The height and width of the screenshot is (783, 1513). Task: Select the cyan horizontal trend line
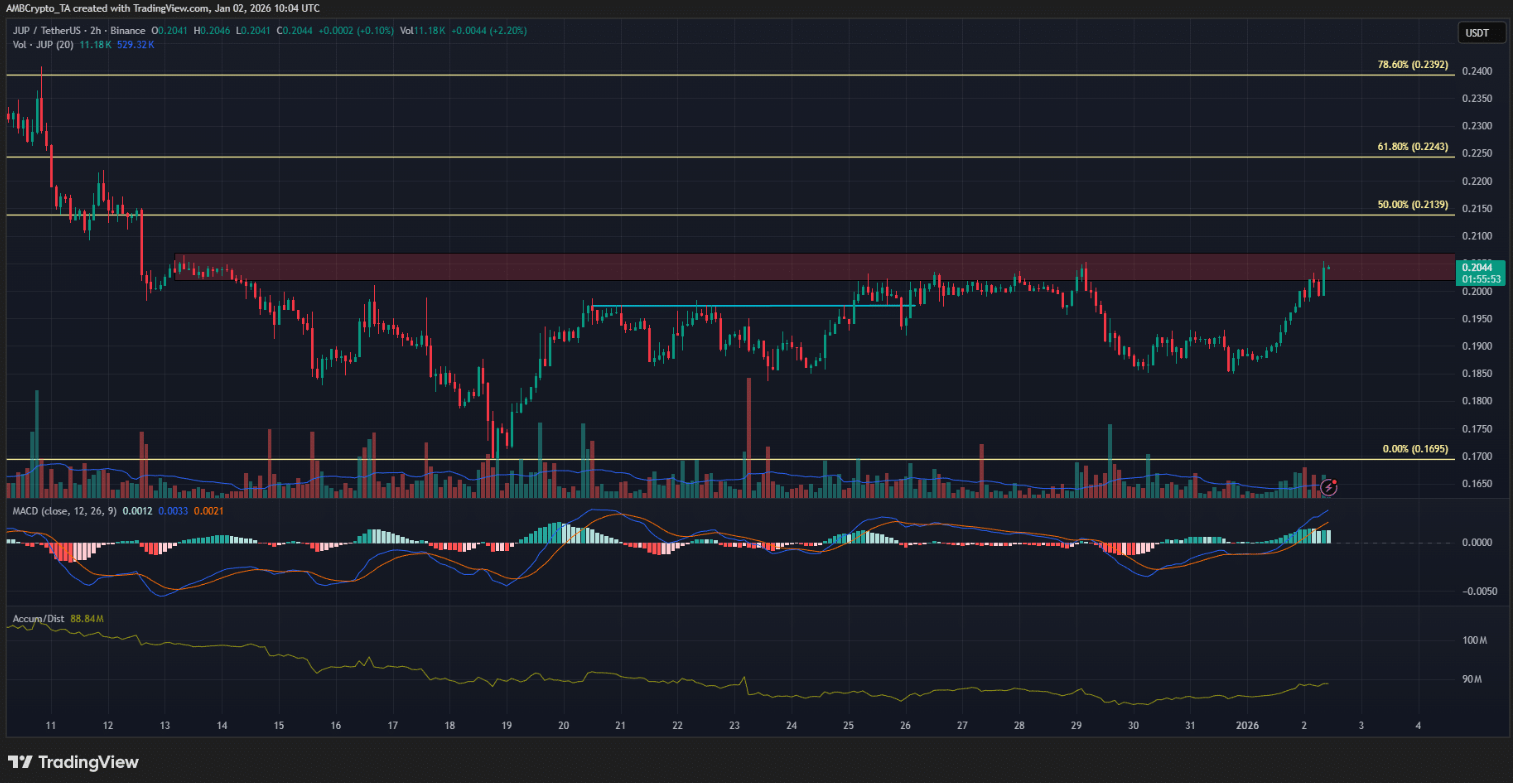(x=750, y=306)
